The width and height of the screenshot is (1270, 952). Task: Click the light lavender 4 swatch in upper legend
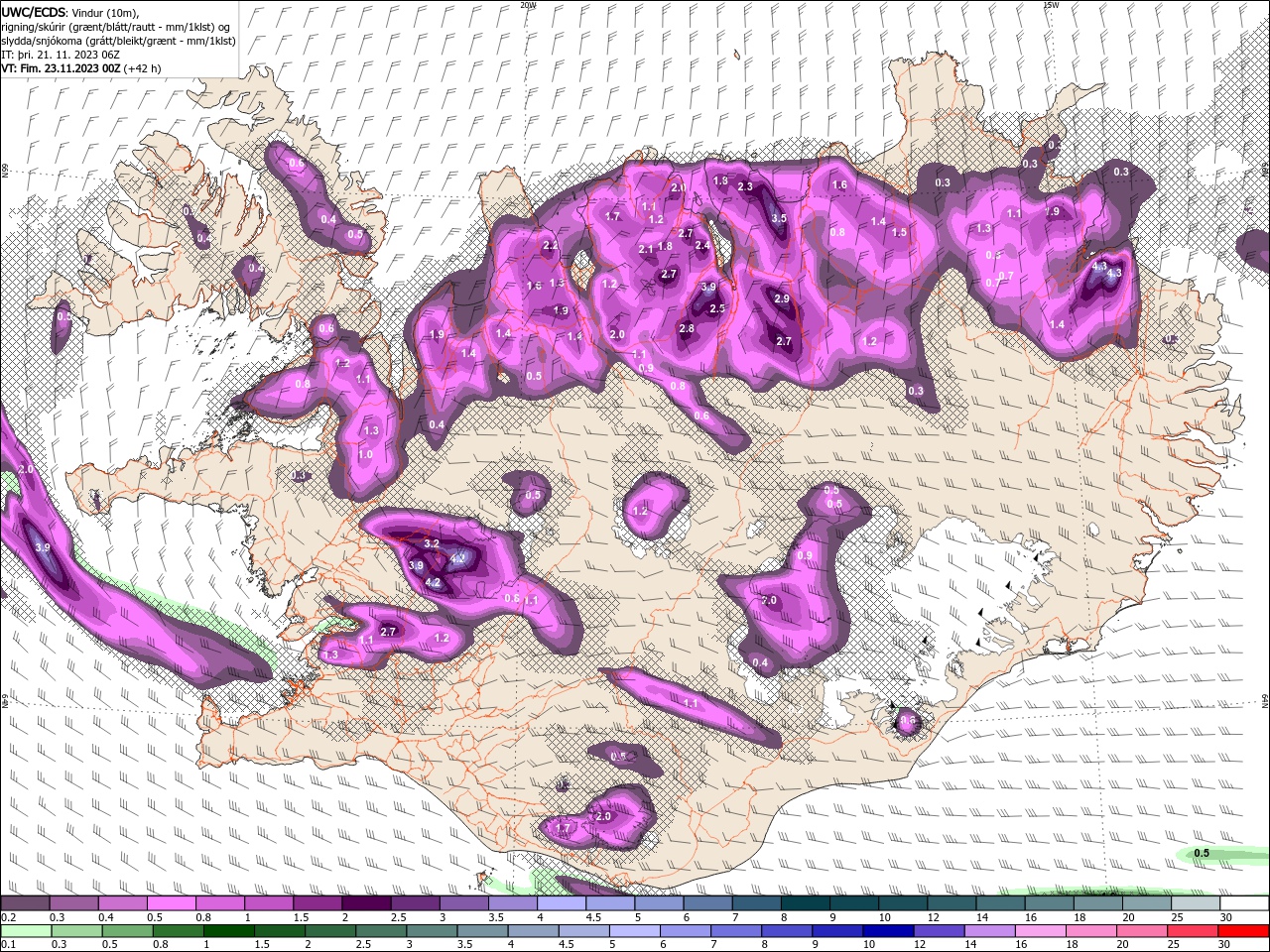562,903
